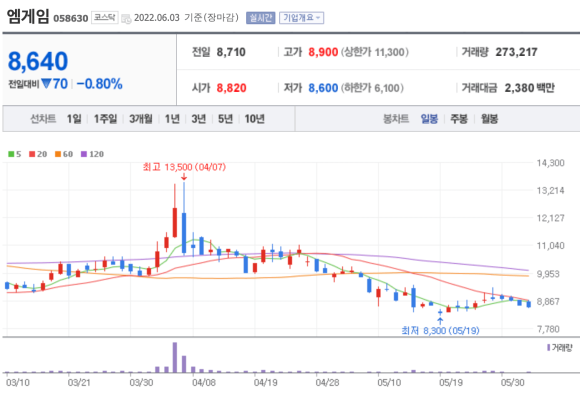Click the 최저 8,300 (05/19) label

pos(440,330)
